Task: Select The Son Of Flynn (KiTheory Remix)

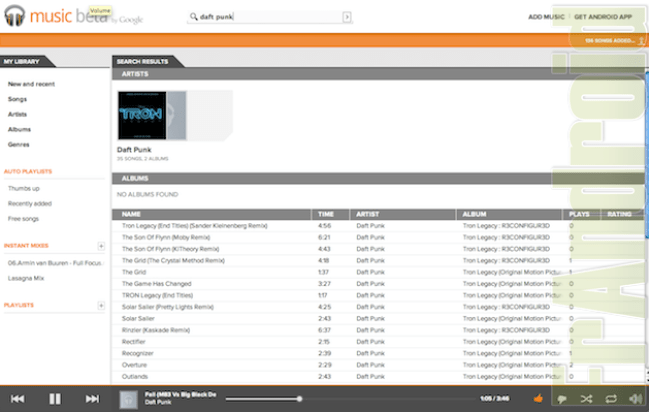Action: 171,249
